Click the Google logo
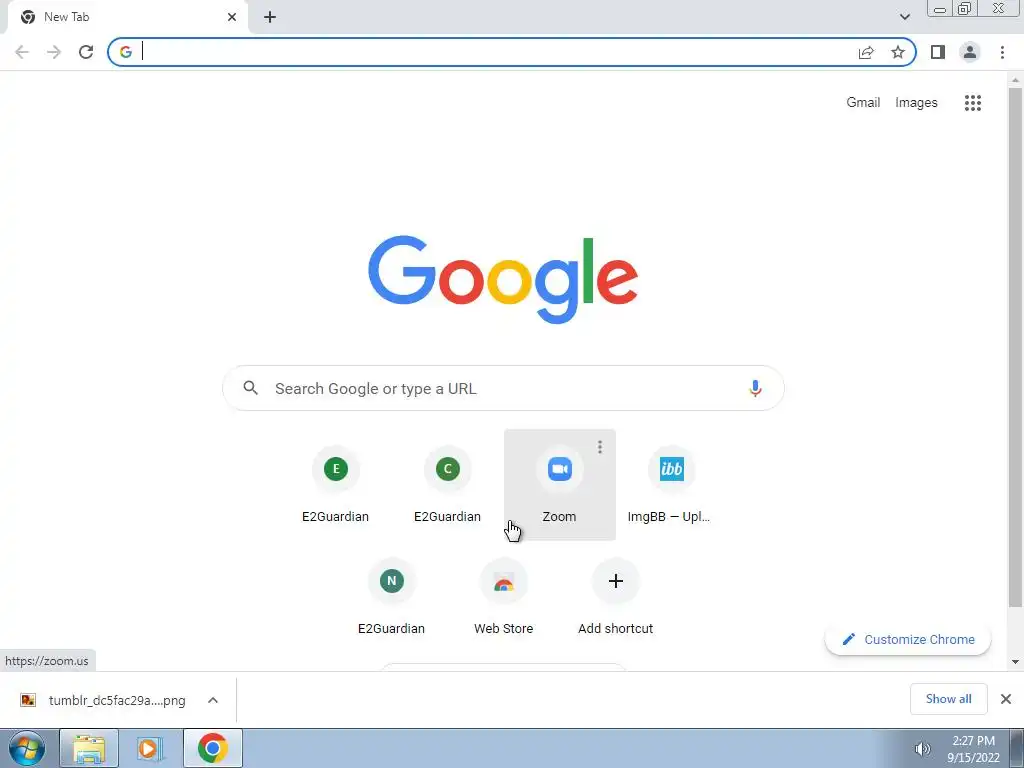The height and width of the screenshot is (768, 1024). point(503,280)
